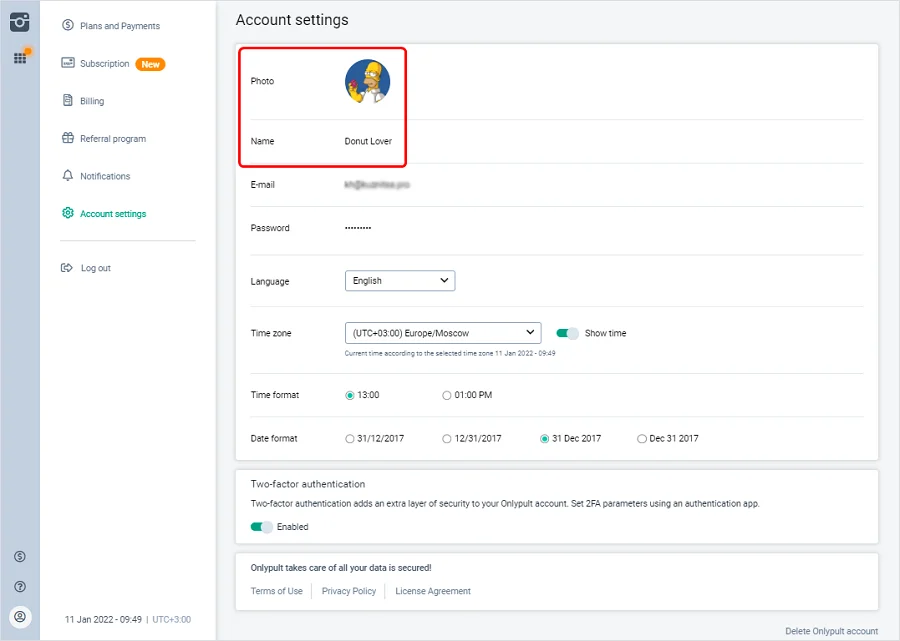Click the Notifications bell icon

(x=68, y=176)
